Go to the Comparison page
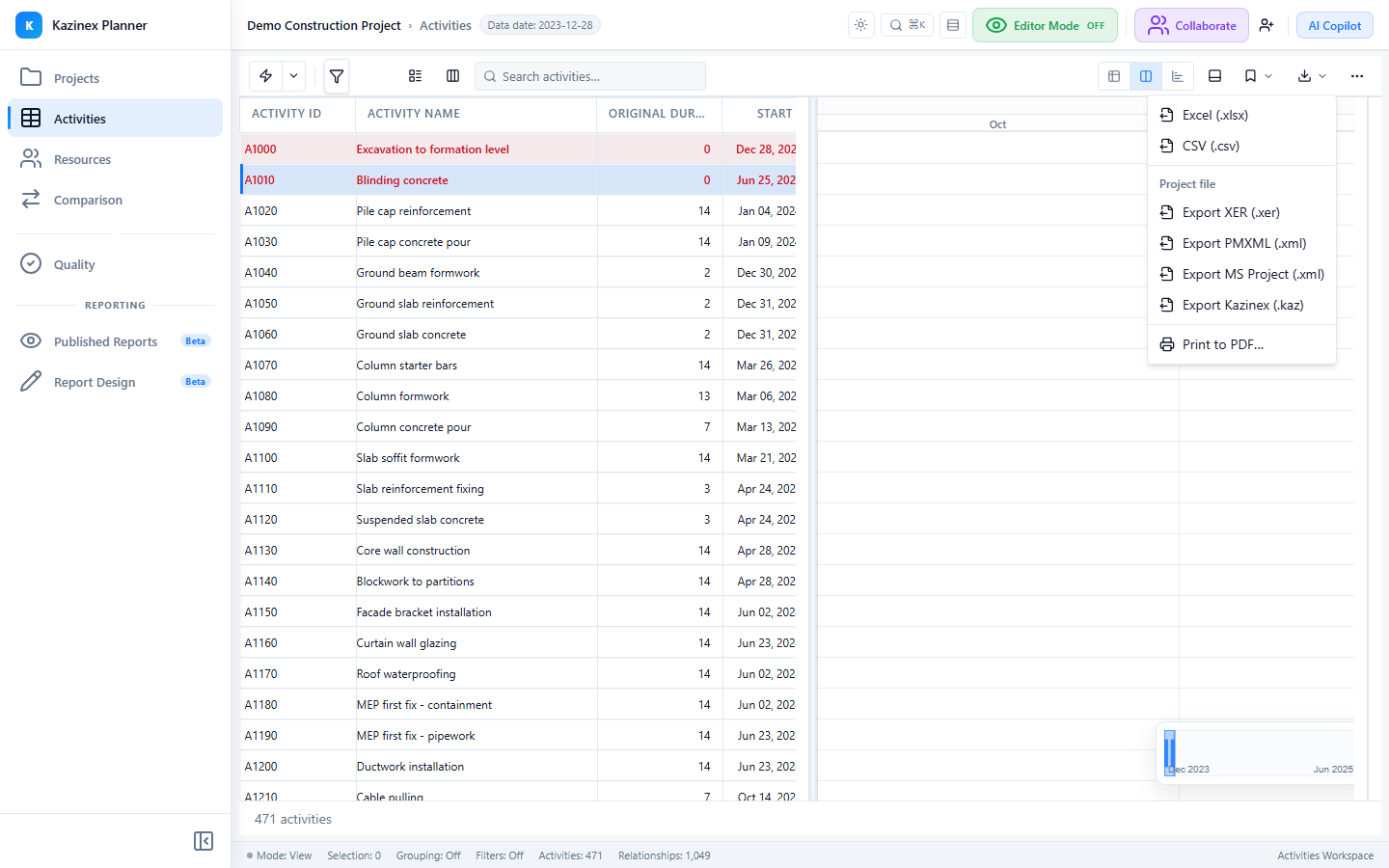The image size is (1389, 868). click(115, 200)
